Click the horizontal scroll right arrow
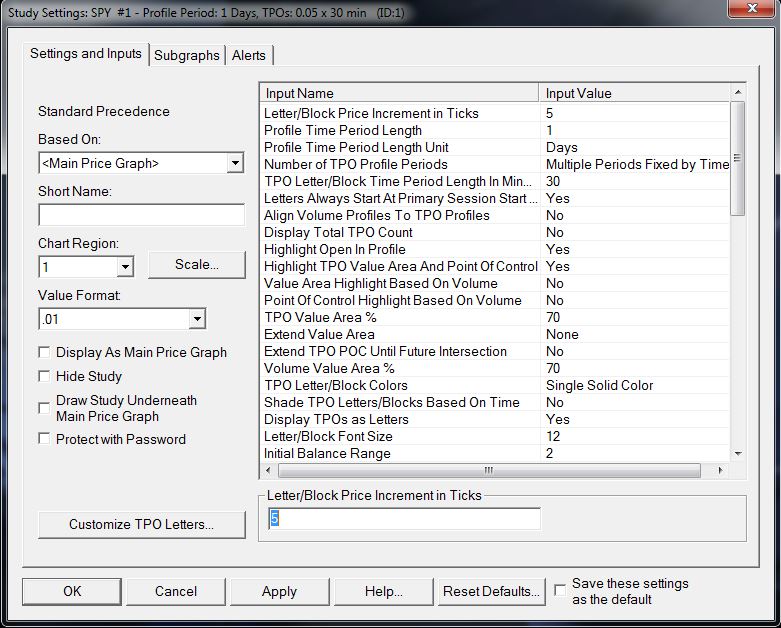This screenshot has height=628, width=781. click(720, 470)
